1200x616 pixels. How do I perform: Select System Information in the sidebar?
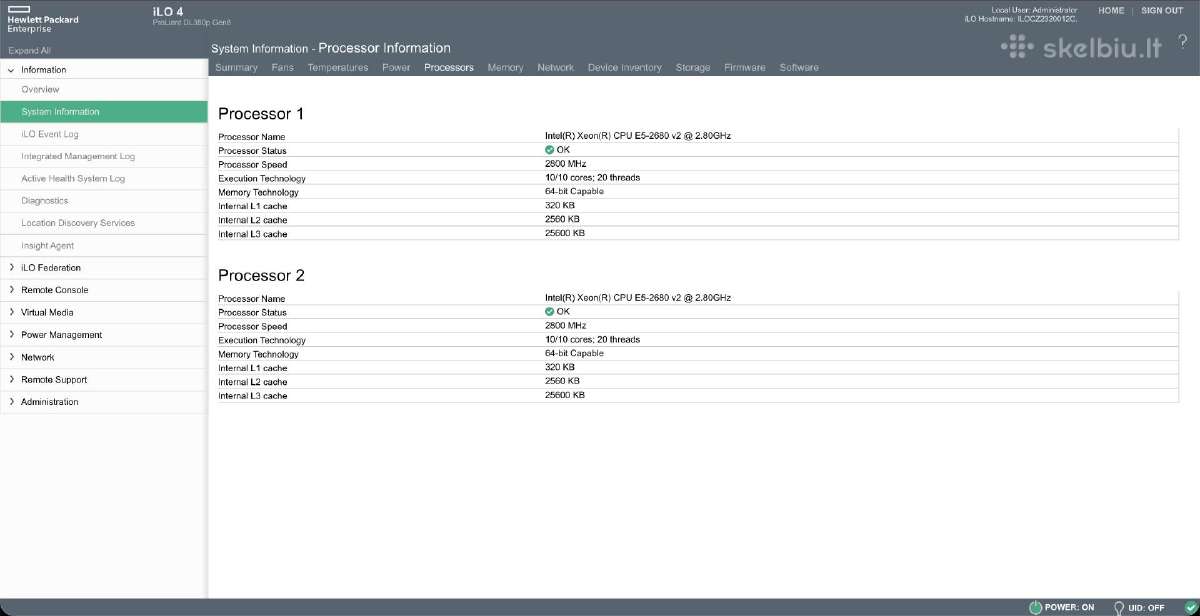coord(104,112)
